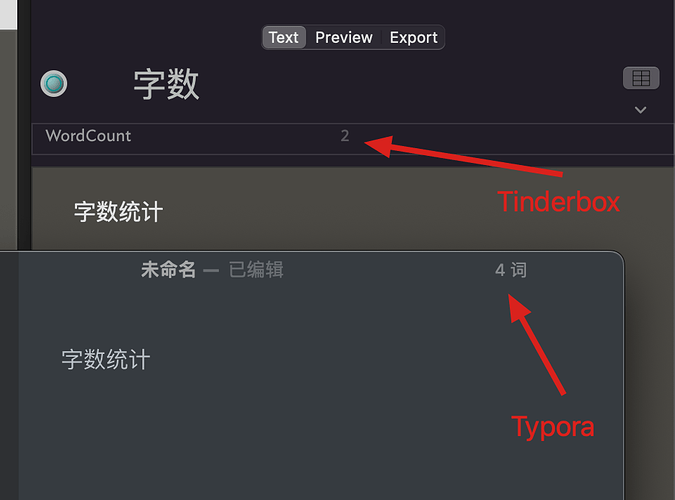Click the Tinderbox note text 字数统计
675x500 pixels.
(x=118, y=211)
